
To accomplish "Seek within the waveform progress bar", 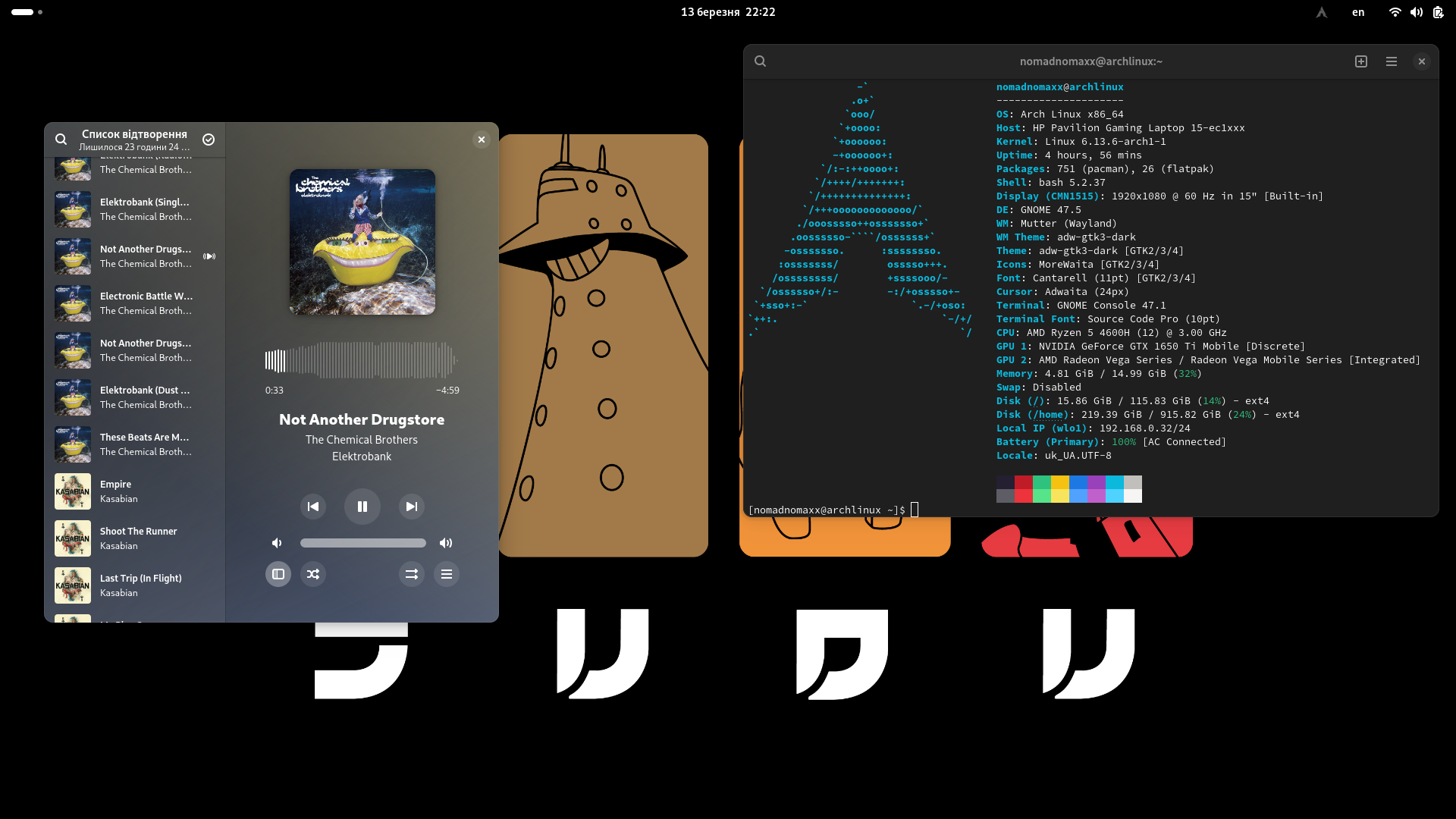I will pos(362,360).
